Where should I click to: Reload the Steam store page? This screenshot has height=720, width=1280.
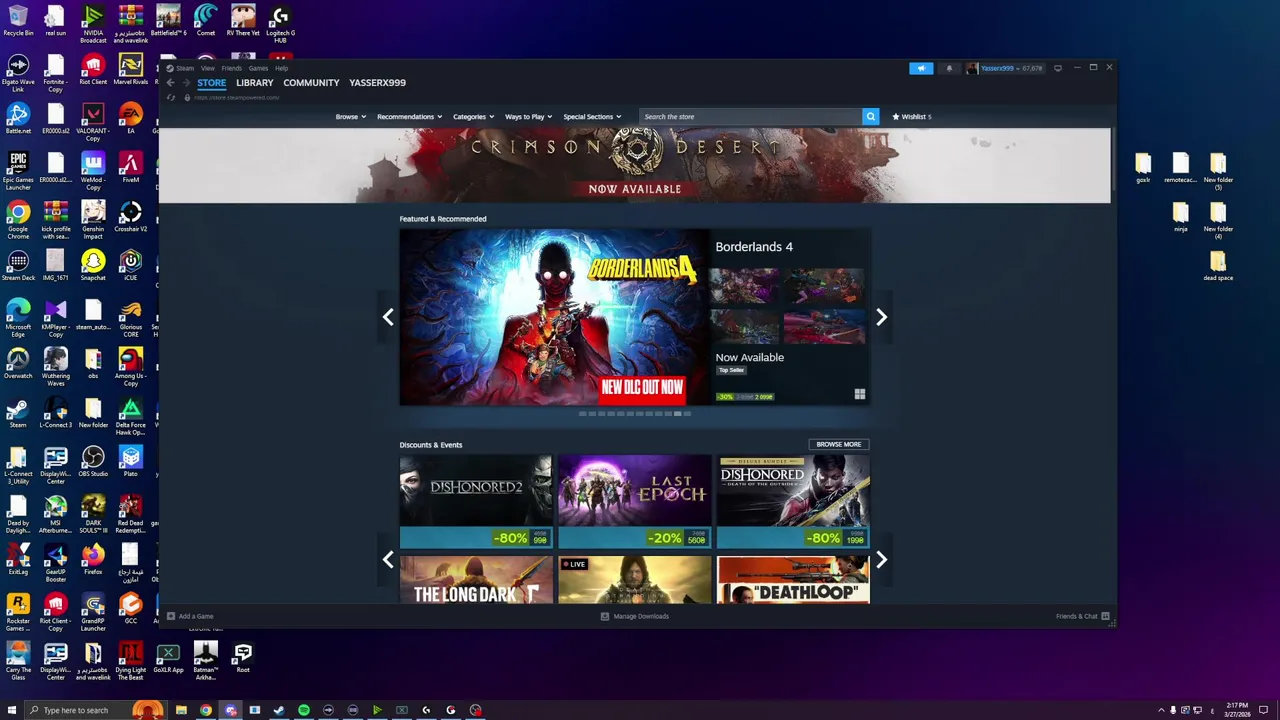(171, 97)
